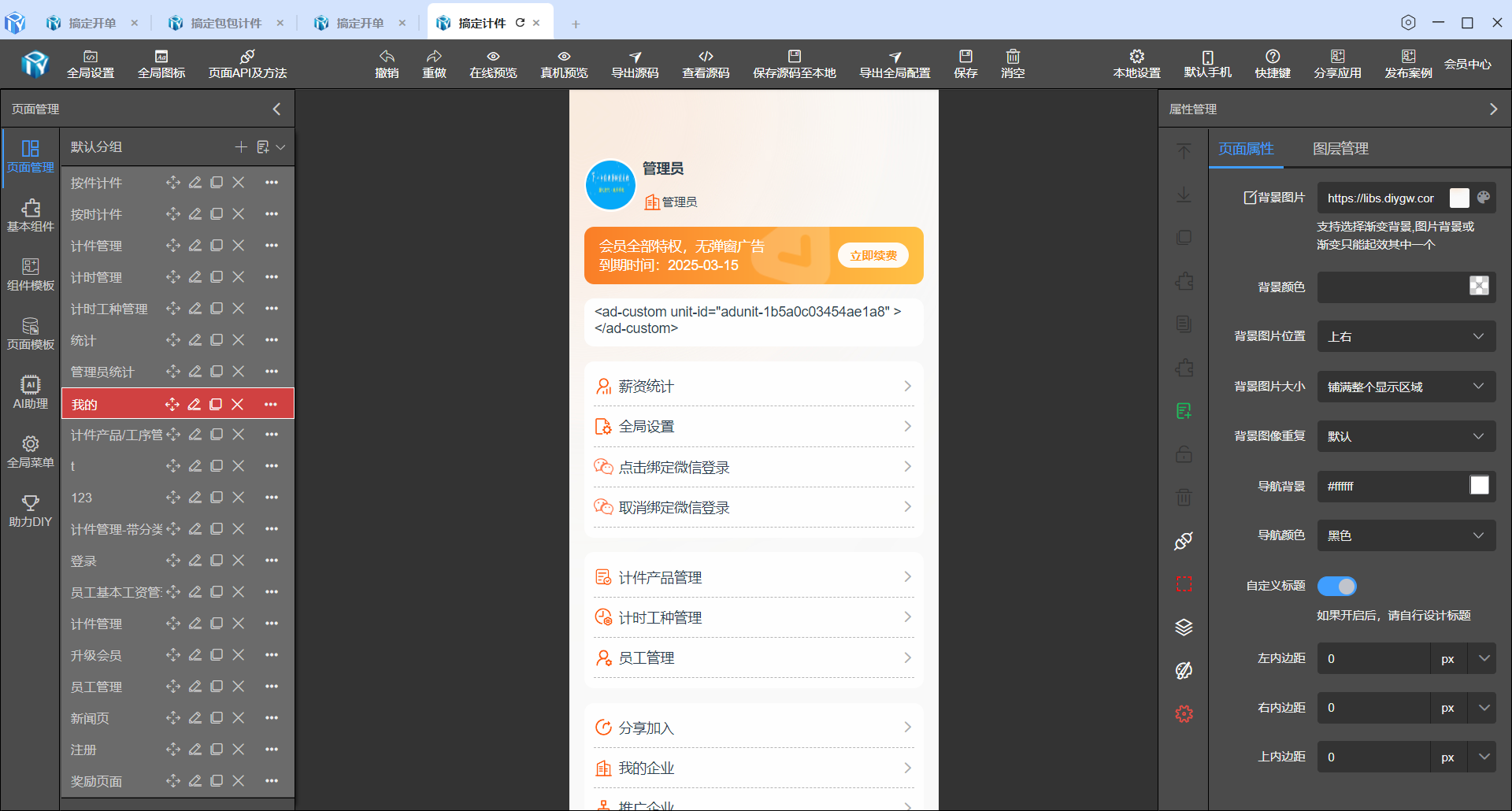The image size is (1512, 811).
Task: Open the 基本组件 components panel
Action: pos(30,215)
